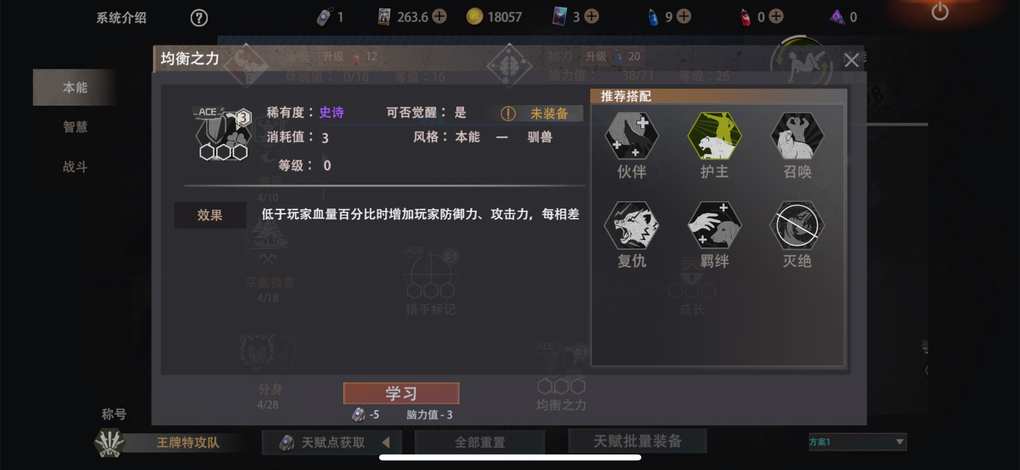This screenshot has width=1020, height=470.
Task: Switch to the 智慧 tab
Action: click(75, 127)
